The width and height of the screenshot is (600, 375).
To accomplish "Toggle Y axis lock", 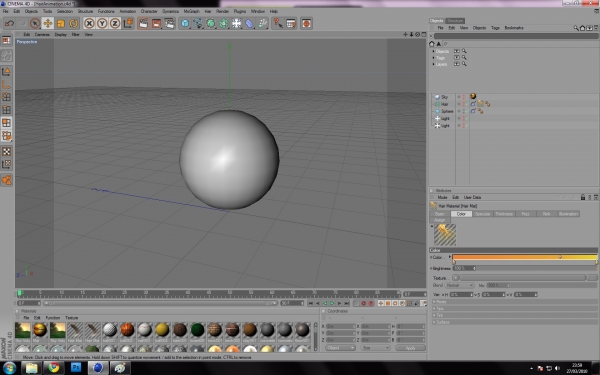I will tap(102, 23).
